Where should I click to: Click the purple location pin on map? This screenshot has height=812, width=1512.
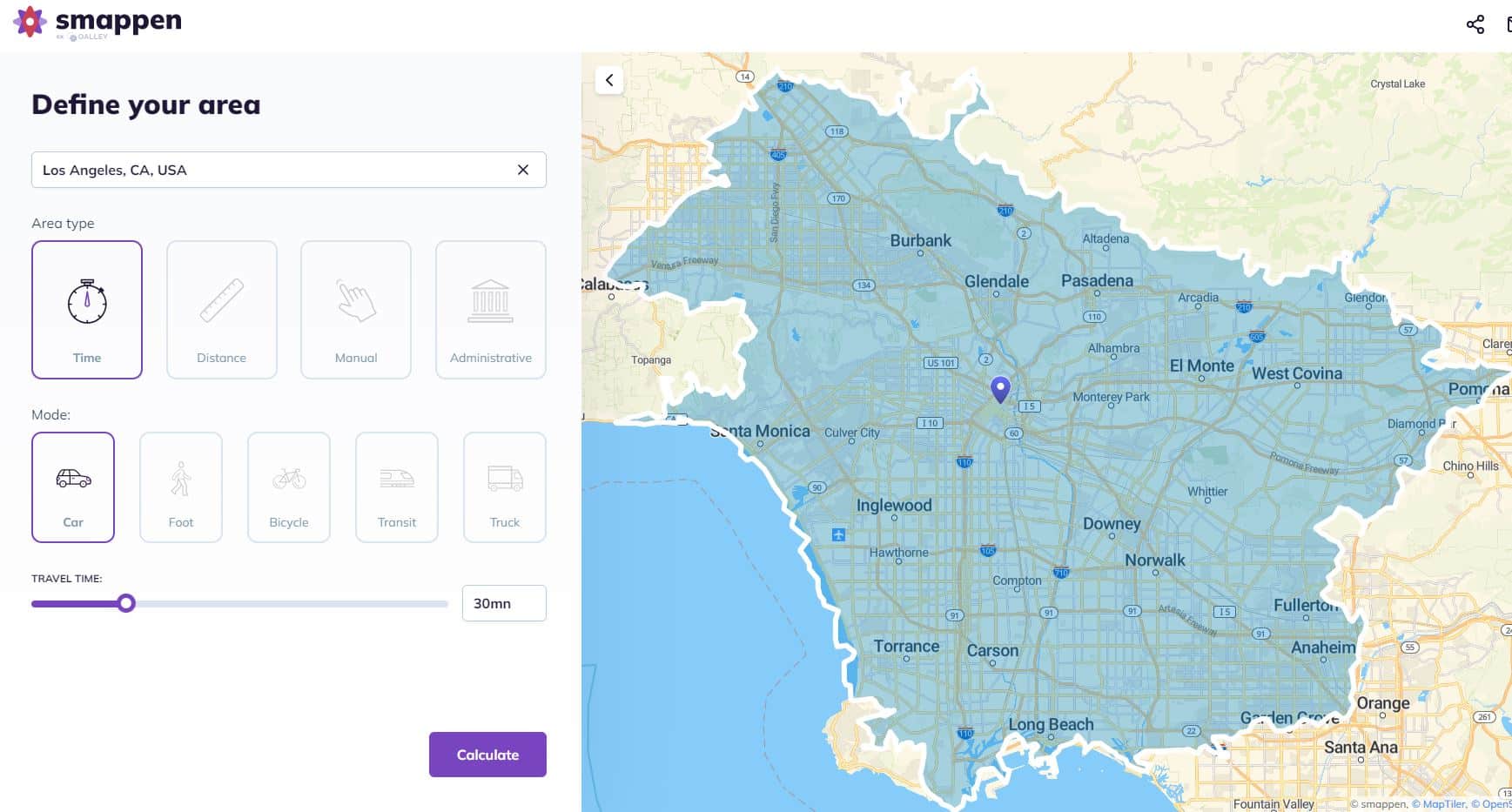(x=1001, y=389)
